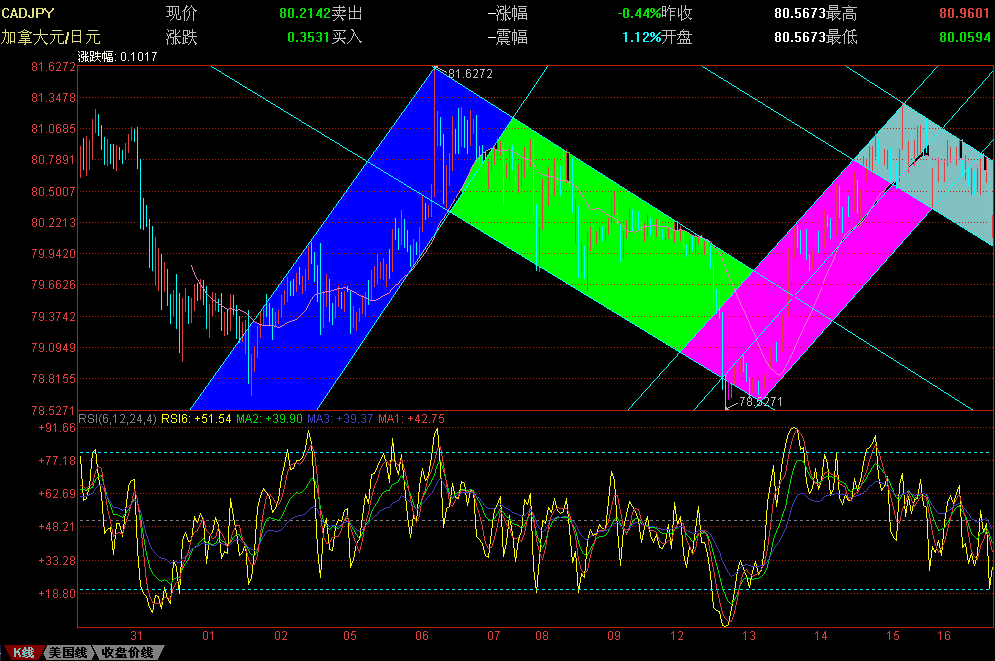Click the +62.69 RSI axis label
995x661 pixels.
pyautogui.click(x=57, y=494)
